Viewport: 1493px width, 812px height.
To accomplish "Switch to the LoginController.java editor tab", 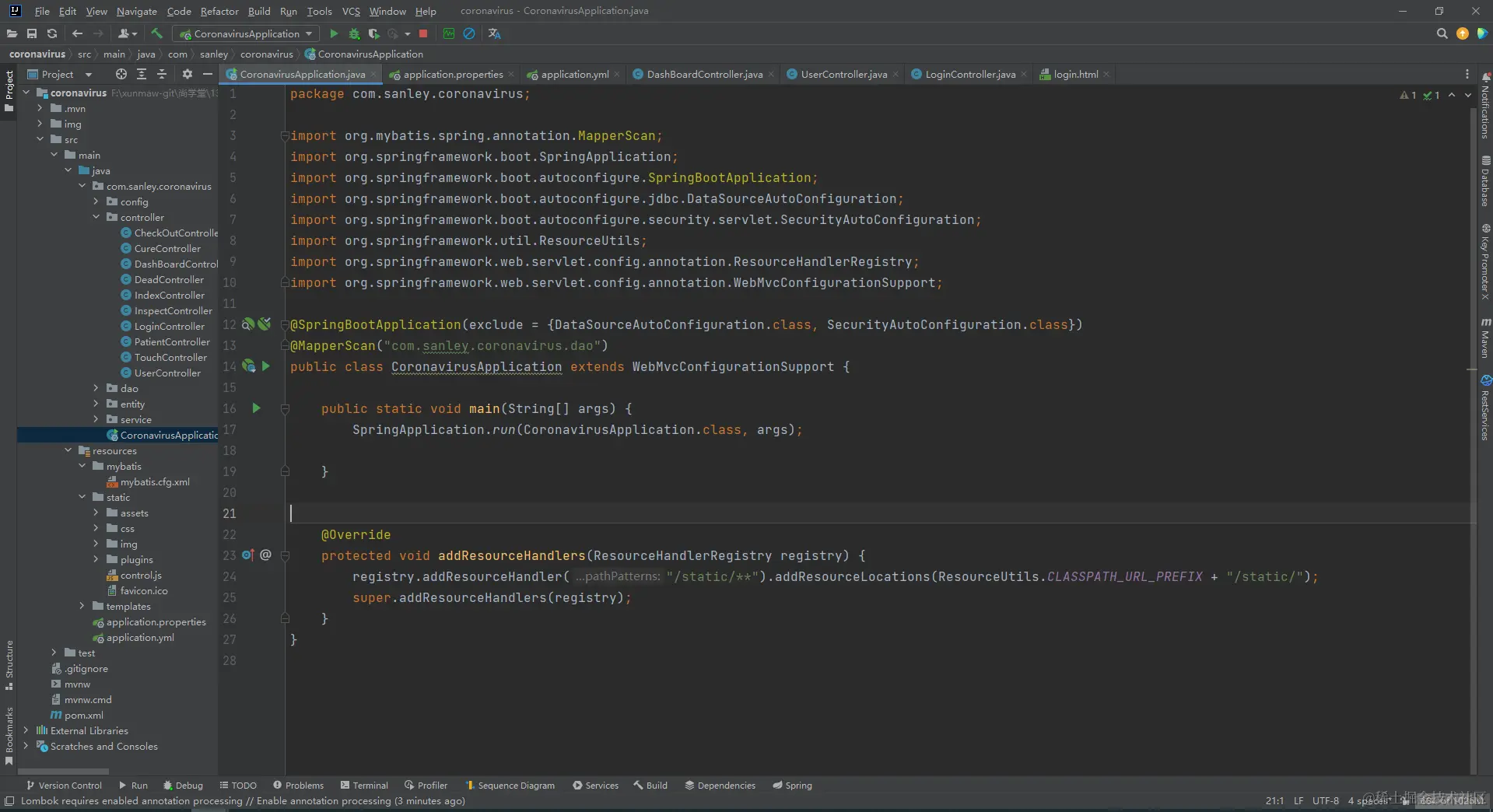I will coord(969,74).
